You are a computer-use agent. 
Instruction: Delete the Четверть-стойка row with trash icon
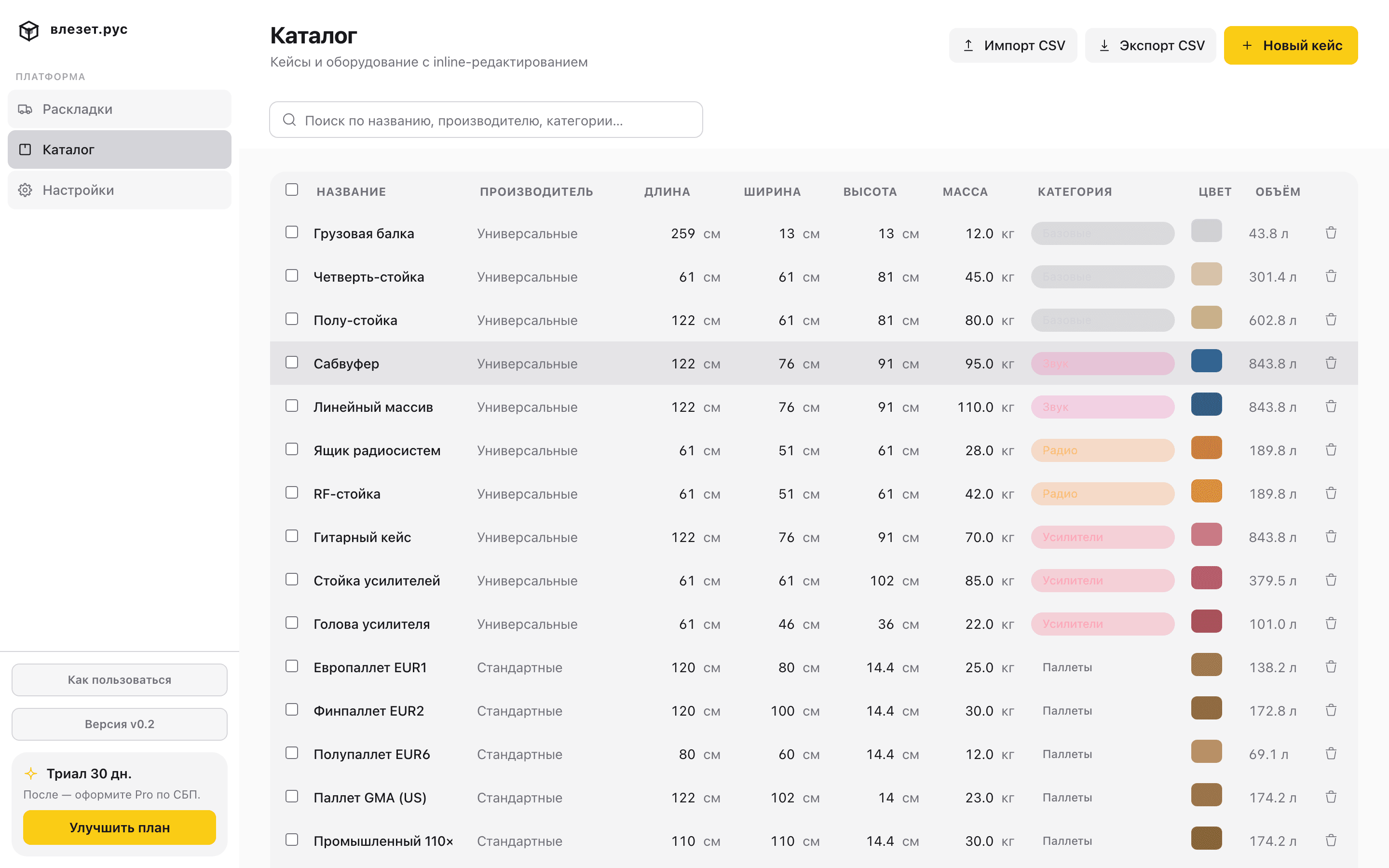click(1331, 276)
